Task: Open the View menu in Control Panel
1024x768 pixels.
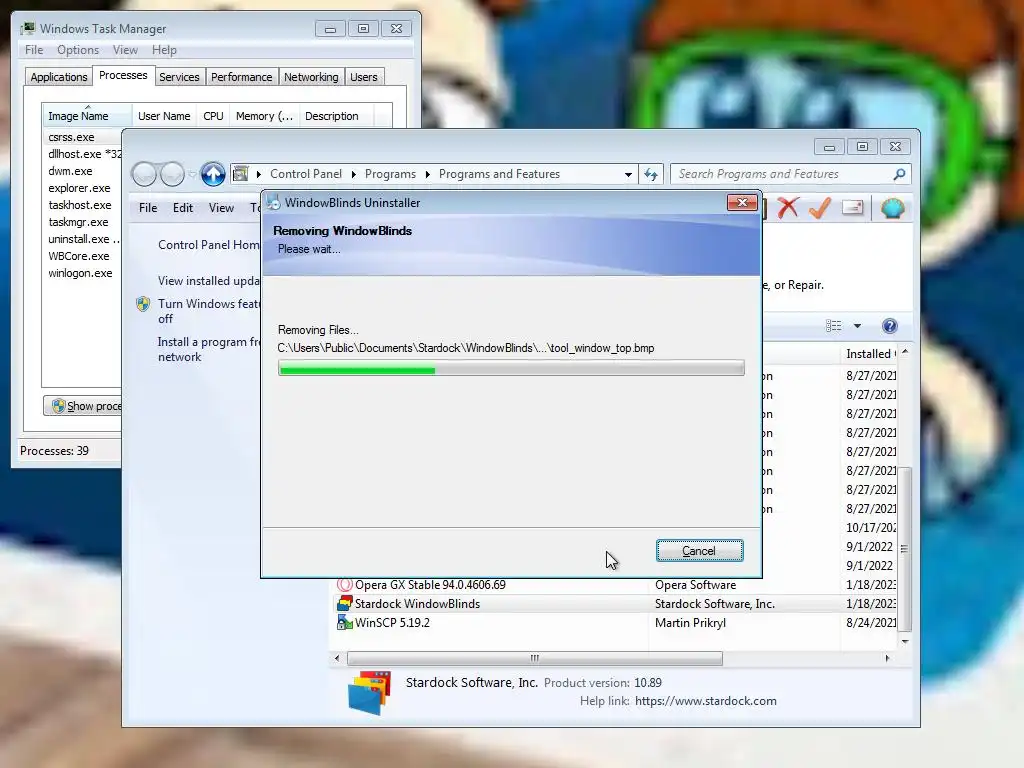Action: 221,208
